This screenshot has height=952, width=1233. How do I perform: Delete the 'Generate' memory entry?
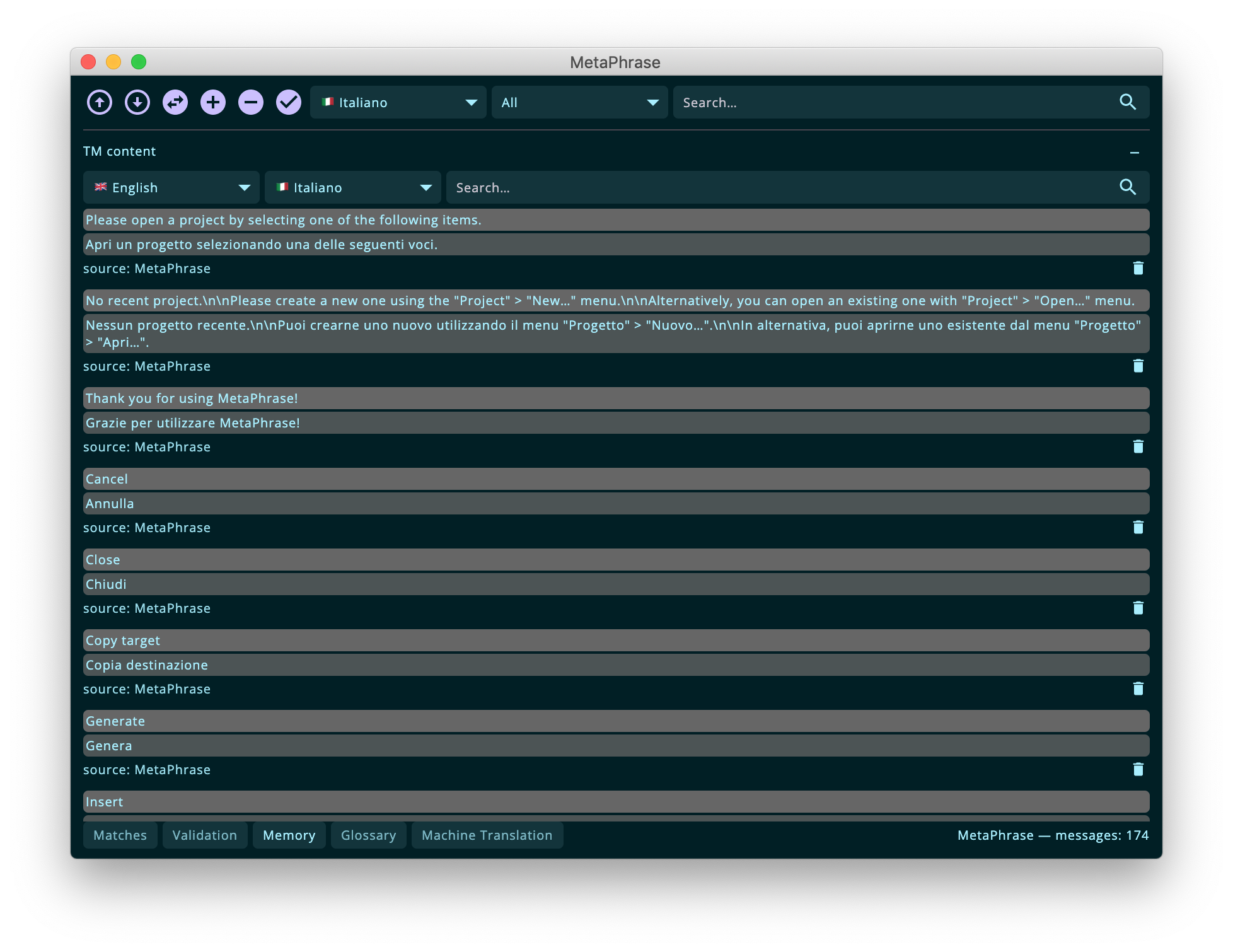[1138, 770]
